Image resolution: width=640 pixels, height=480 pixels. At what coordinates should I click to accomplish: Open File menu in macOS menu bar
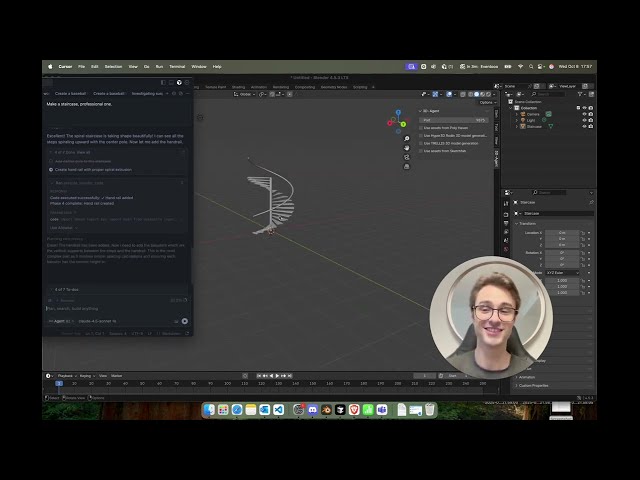click(81, 67)
